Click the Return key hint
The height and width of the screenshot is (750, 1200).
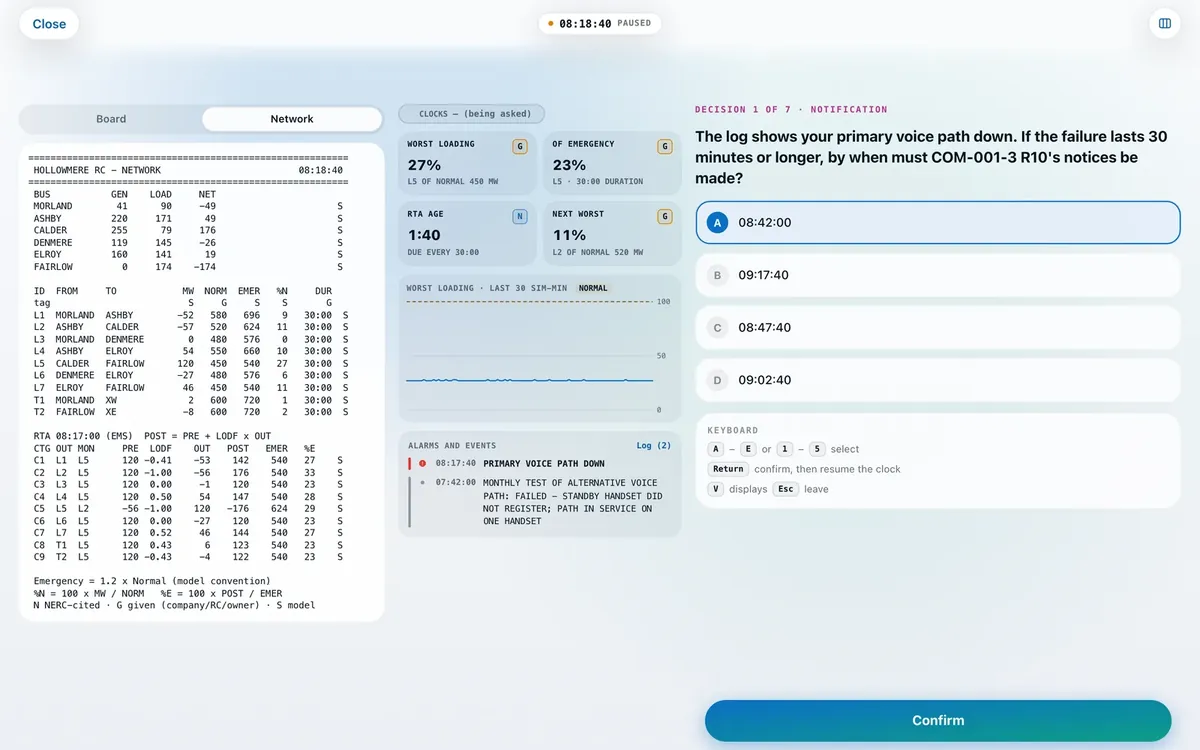(728, 469)
